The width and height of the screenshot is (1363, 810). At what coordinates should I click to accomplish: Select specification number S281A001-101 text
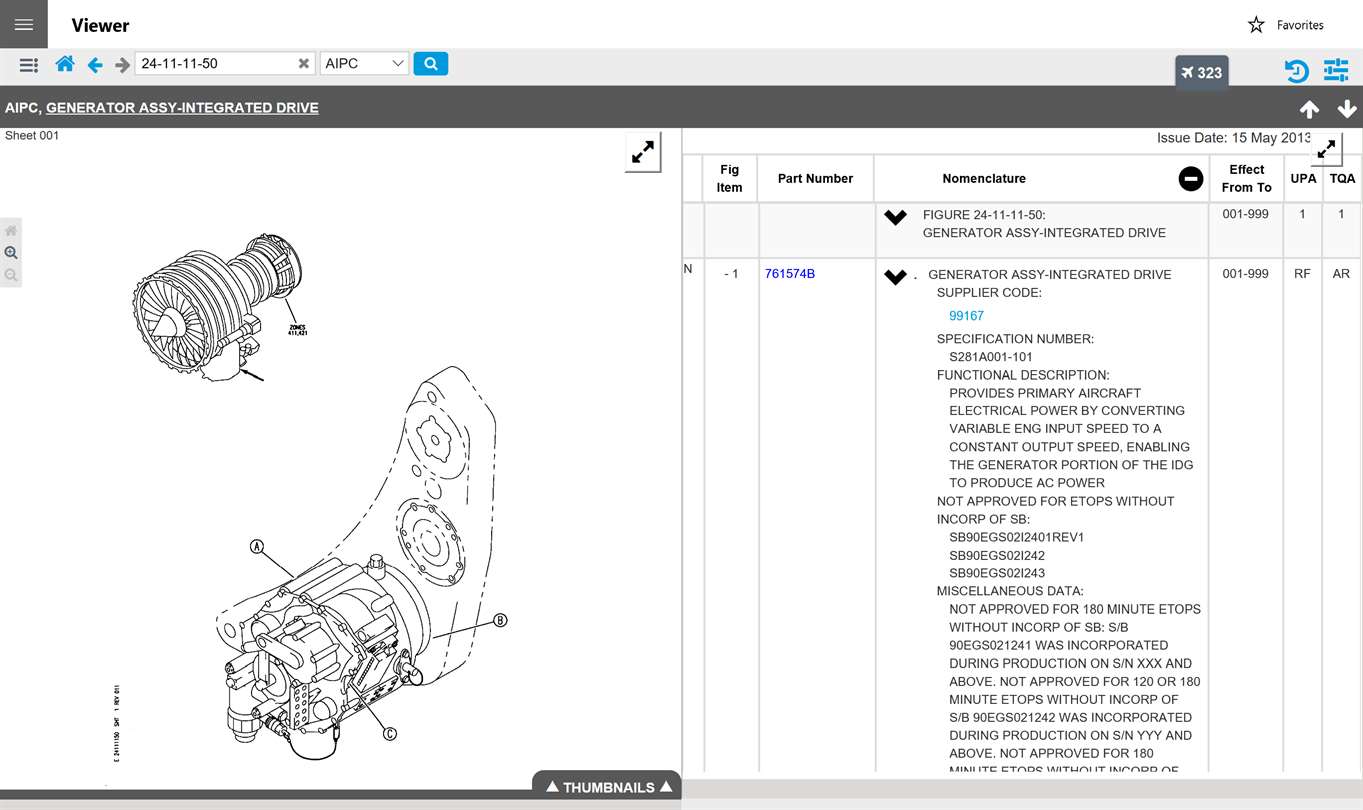(x=991, y=357)
